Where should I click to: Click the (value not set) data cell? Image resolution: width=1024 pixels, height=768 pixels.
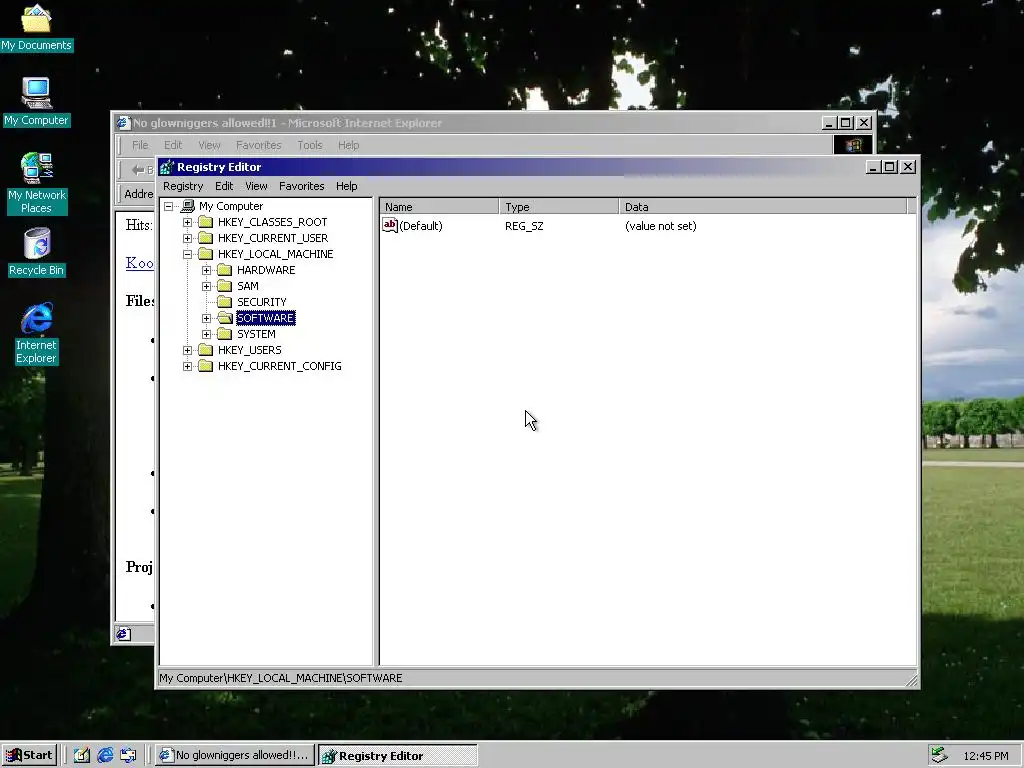pyautogui.click(x=660, y=226)
